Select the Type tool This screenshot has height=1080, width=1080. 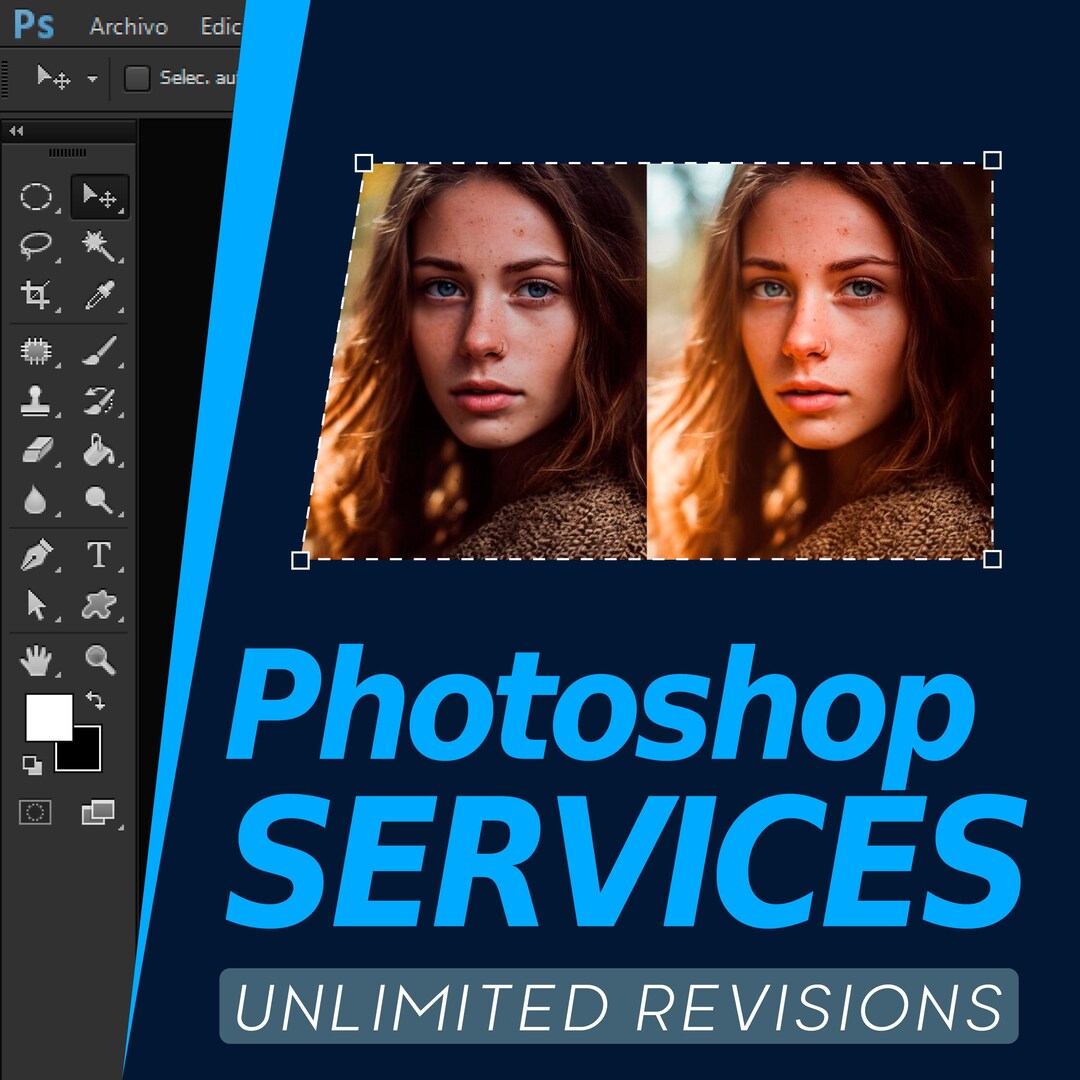[x=99, y=556]
